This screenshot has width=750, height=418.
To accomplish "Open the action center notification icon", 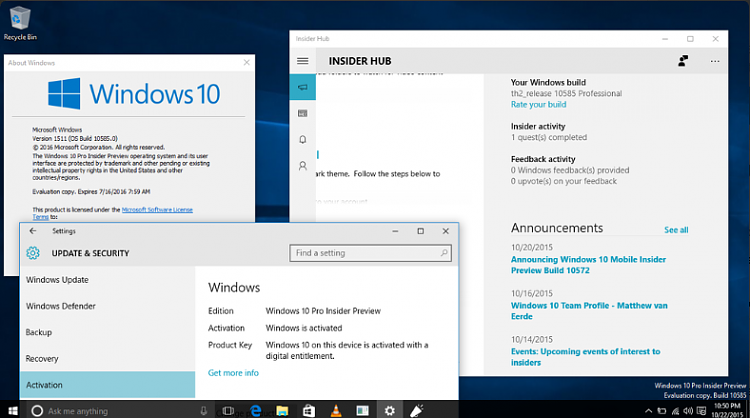I will [702, 411].
